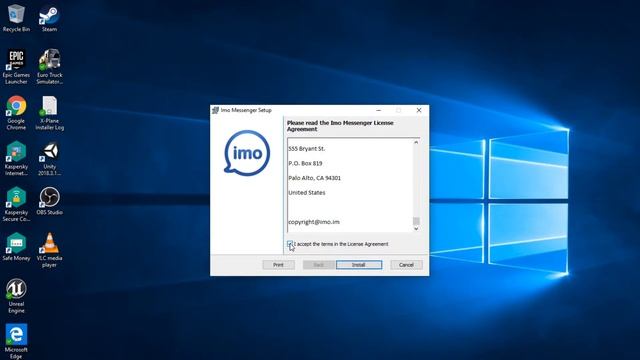The image size is (640, 360).
Task: Click the imo logo in setup dialog
Action: [x=247, y=153]
